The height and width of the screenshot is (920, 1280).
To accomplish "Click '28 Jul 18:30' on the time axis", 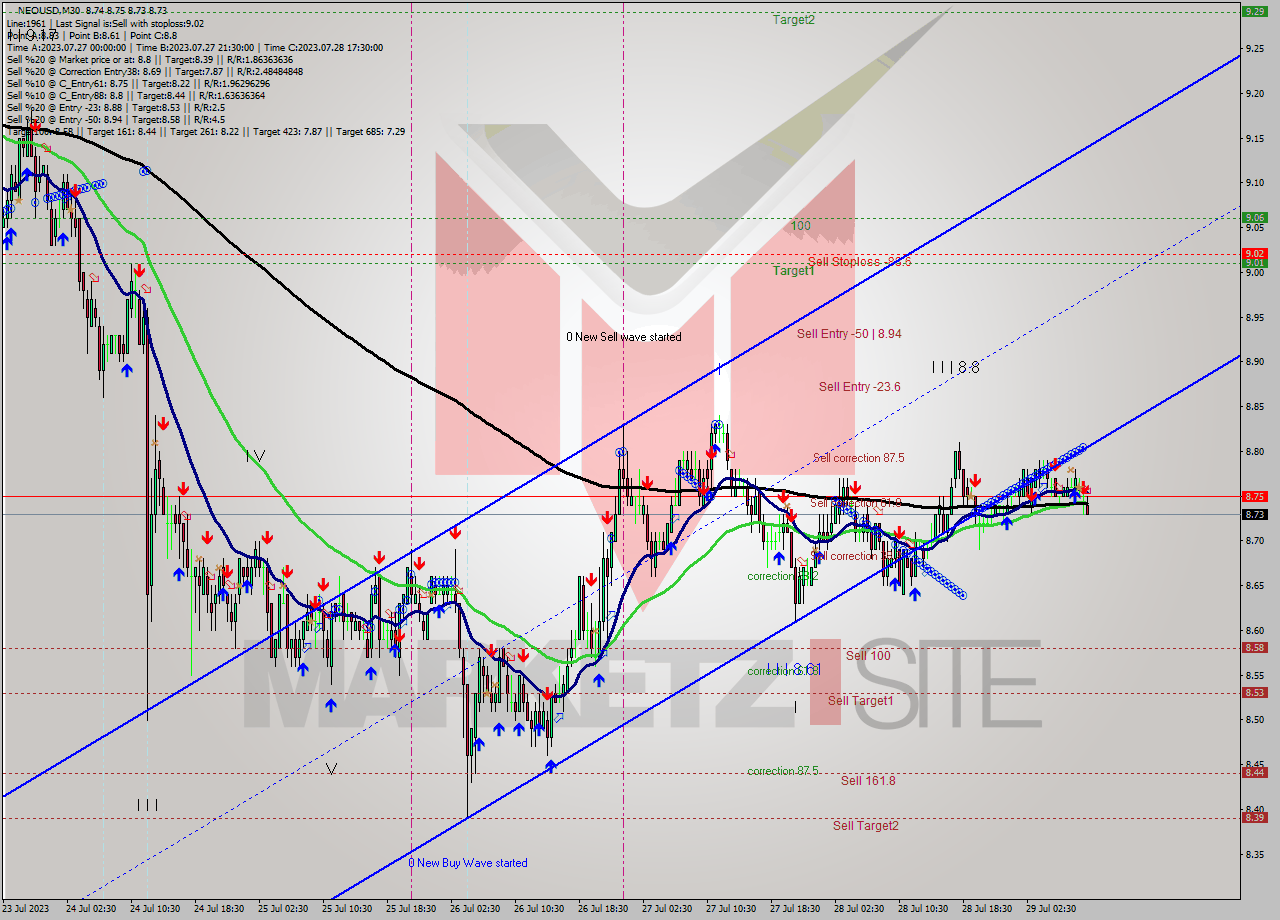I will 985,909.
